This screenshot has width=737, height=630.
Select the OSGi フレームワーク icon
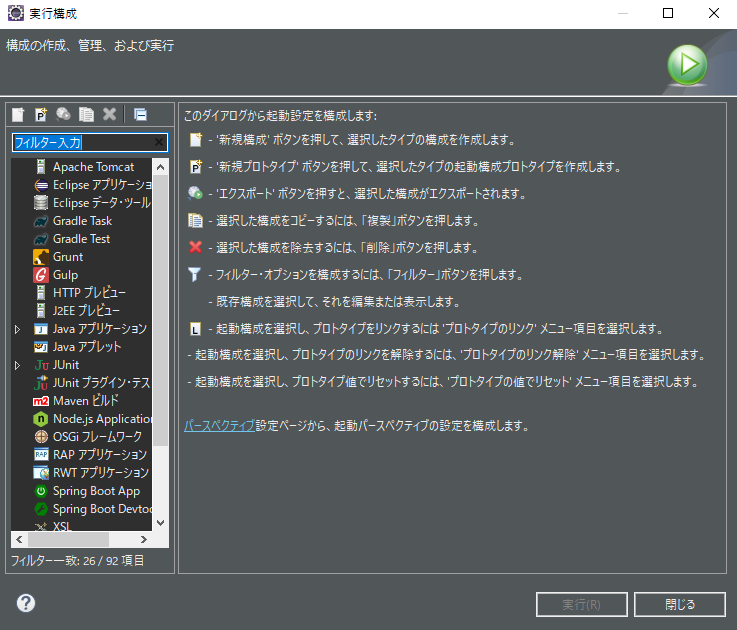pyautogui.click(x=41, y=436)
